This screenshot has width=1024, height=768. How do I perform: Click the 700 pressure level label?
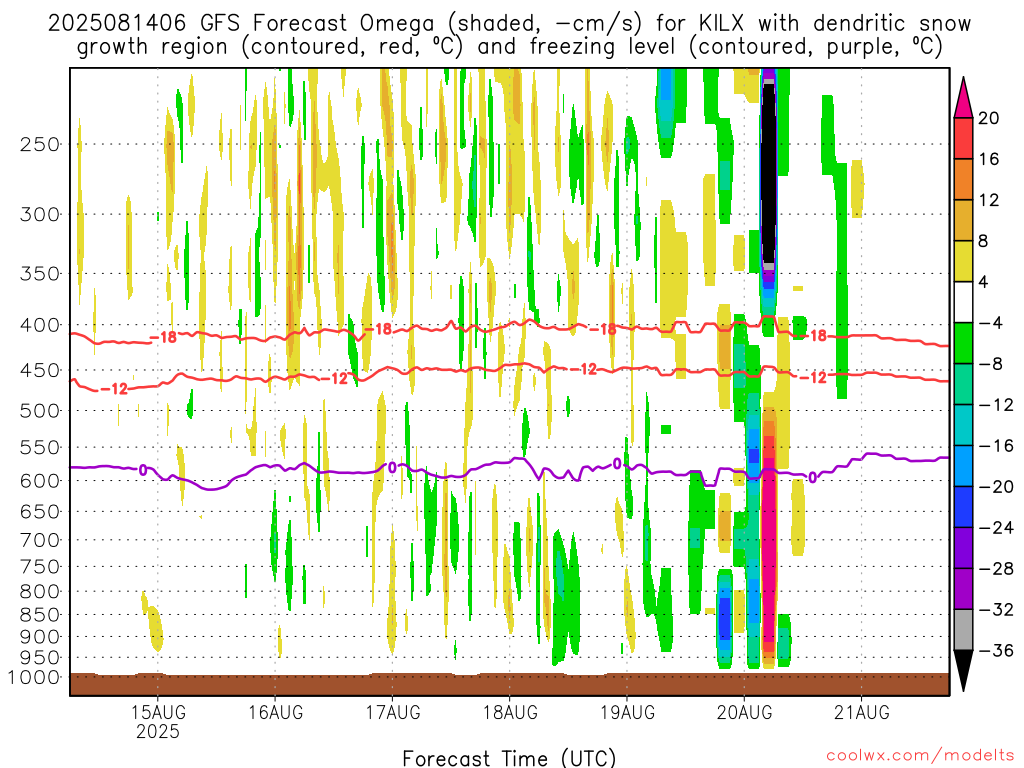click(x=40, y=540)
